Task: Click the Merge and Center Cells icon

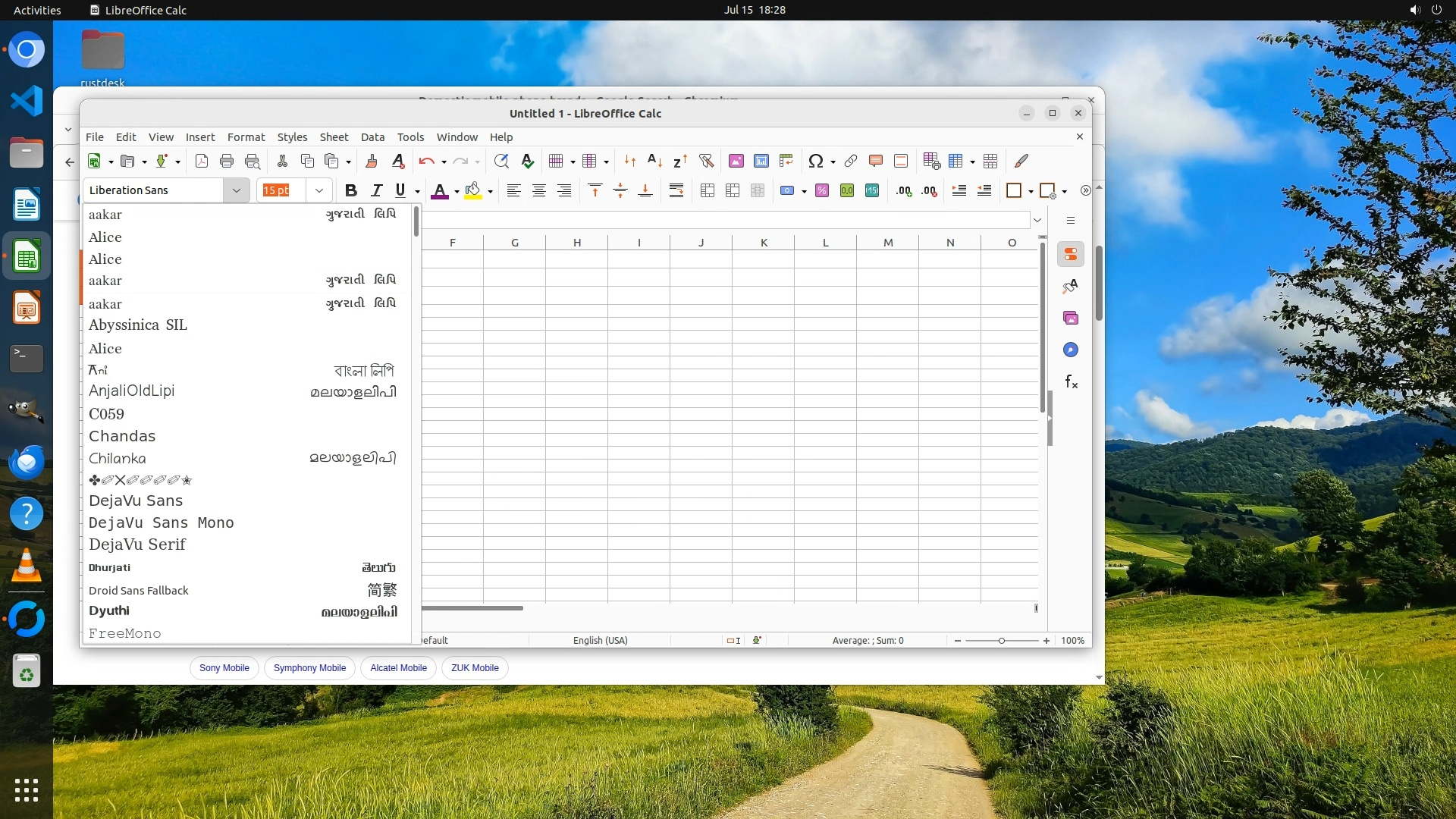Action: [707, 190]
